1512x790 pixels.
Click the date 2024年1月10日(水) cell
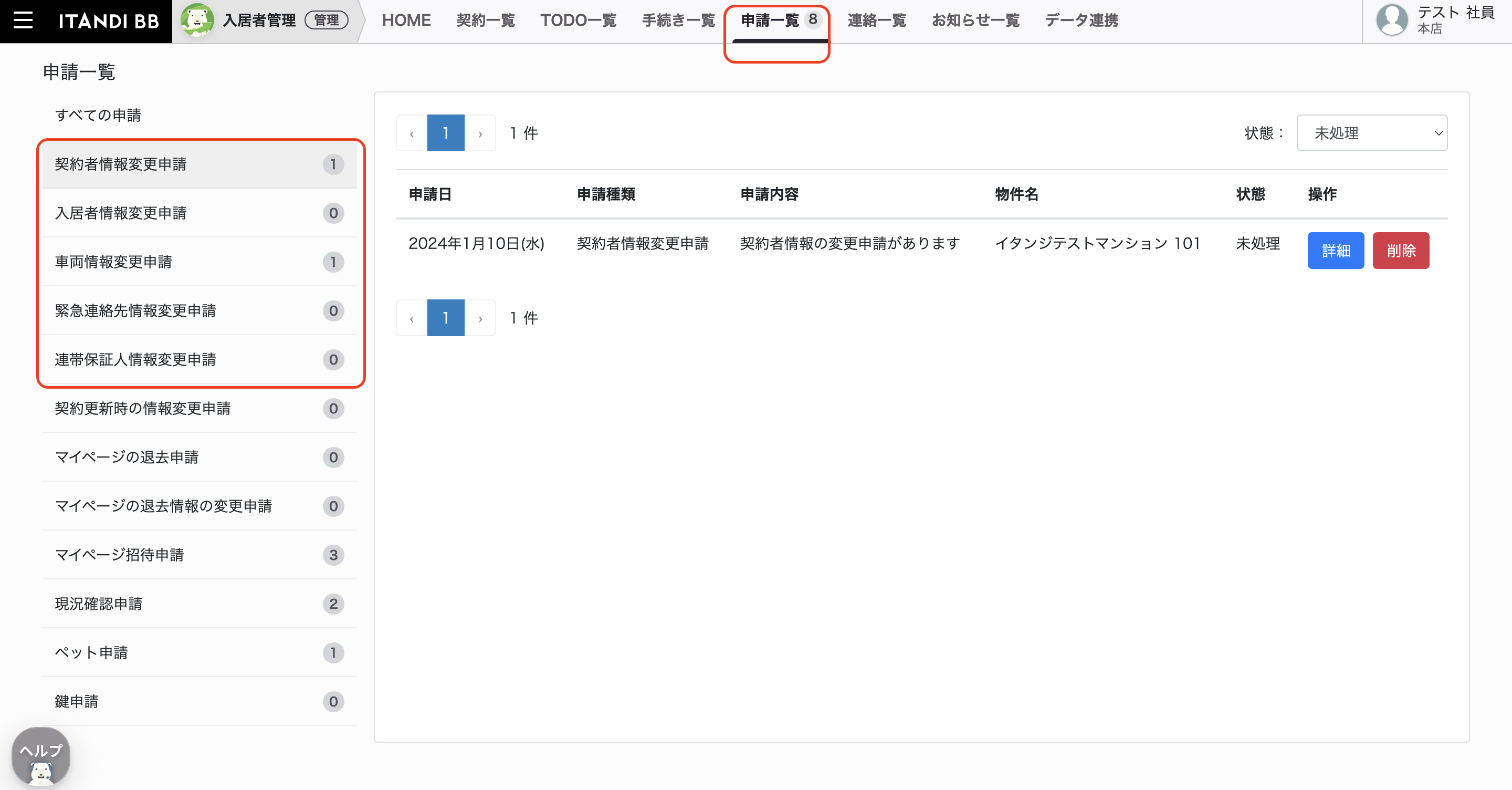476,243
